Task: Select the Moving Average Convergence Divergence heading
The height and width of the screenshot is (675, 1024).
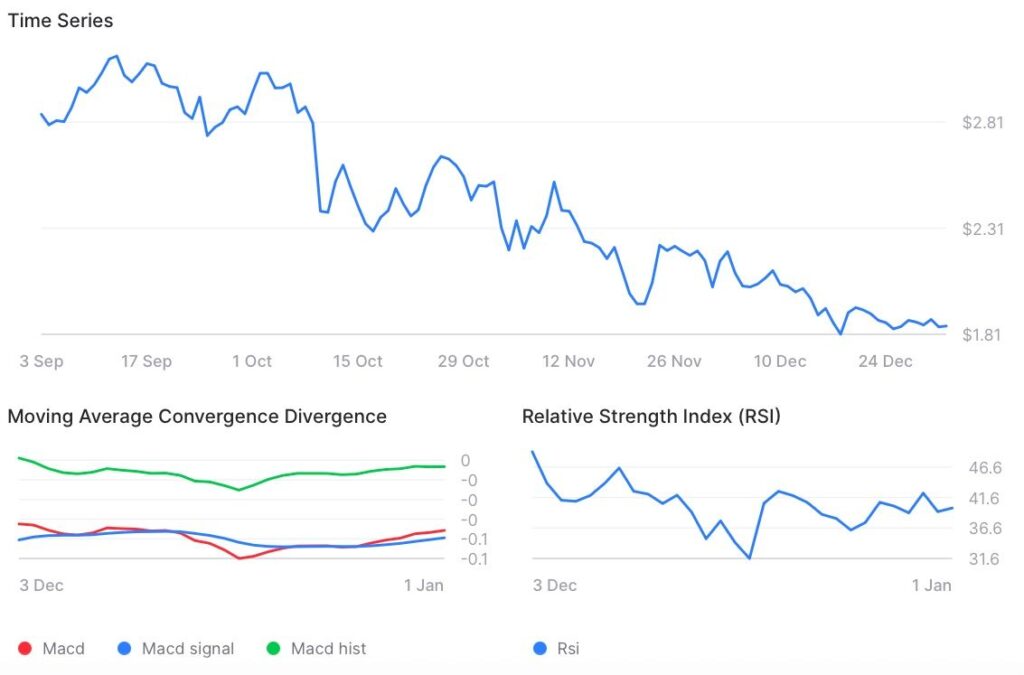Action: point(197,416)
